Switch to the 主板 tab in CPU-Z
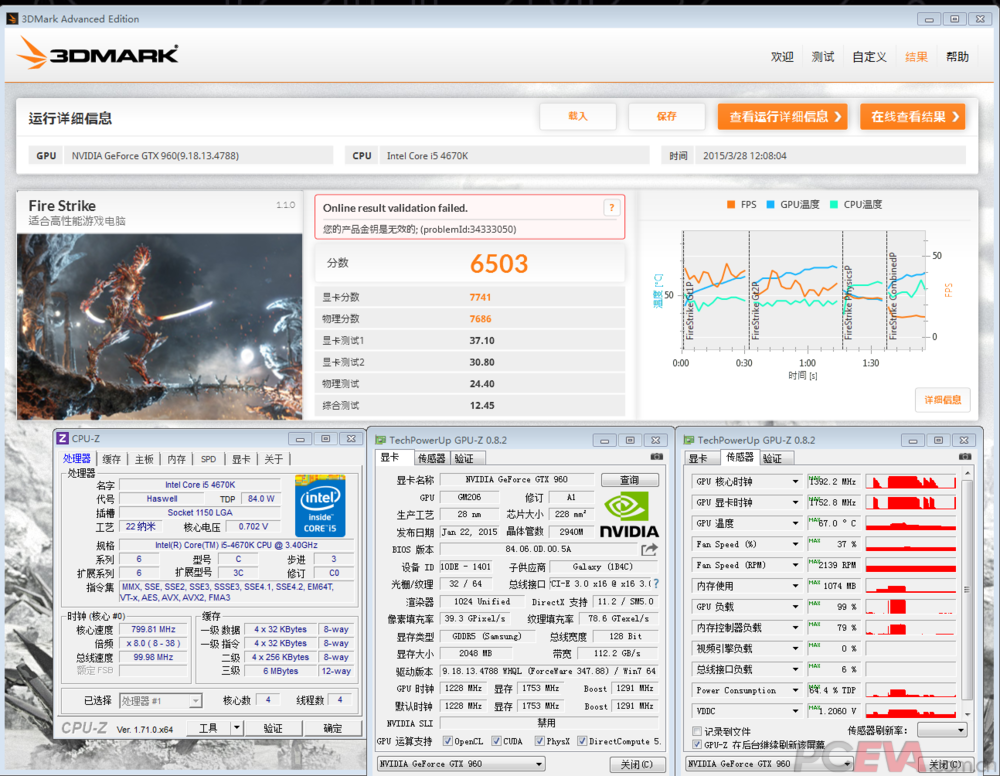 (x=144, y=459)
